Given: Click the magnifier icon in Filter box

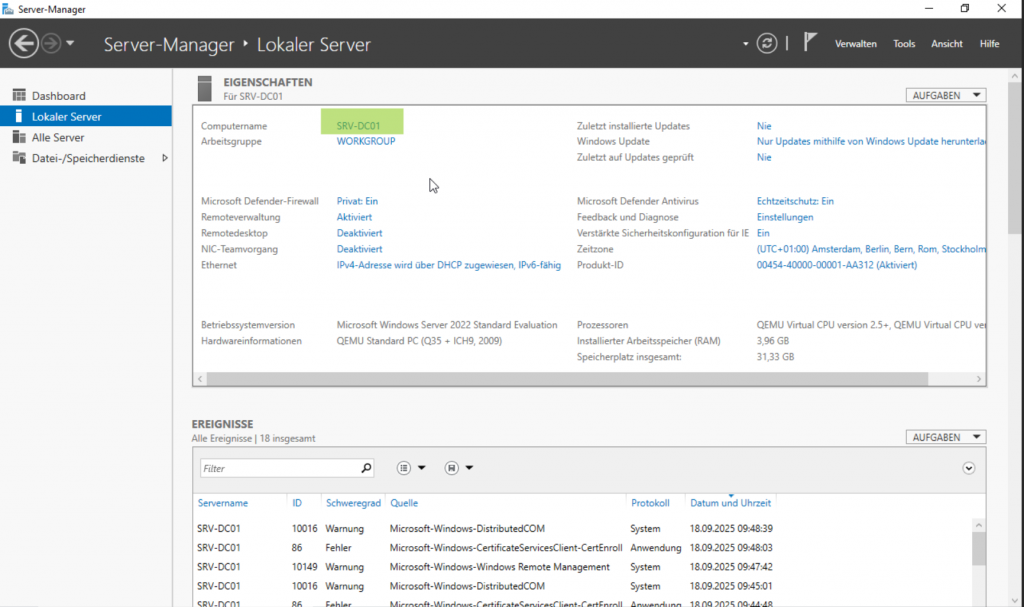Looking at the screenshot, I should coord(366,468).
